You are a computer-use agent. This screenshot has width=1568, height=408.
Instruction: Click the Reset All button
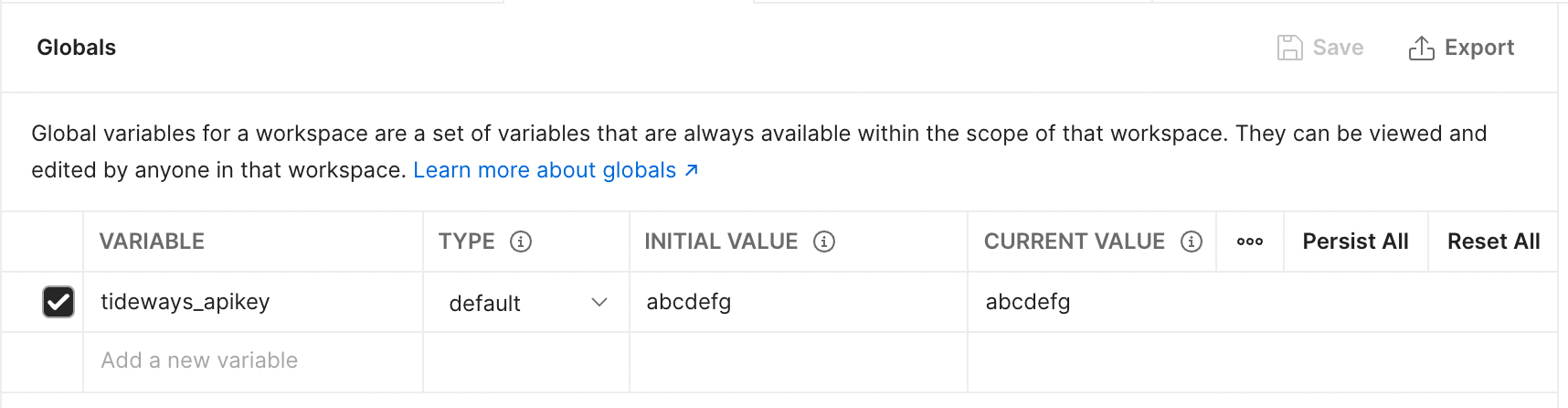[x=1493, y=242]
